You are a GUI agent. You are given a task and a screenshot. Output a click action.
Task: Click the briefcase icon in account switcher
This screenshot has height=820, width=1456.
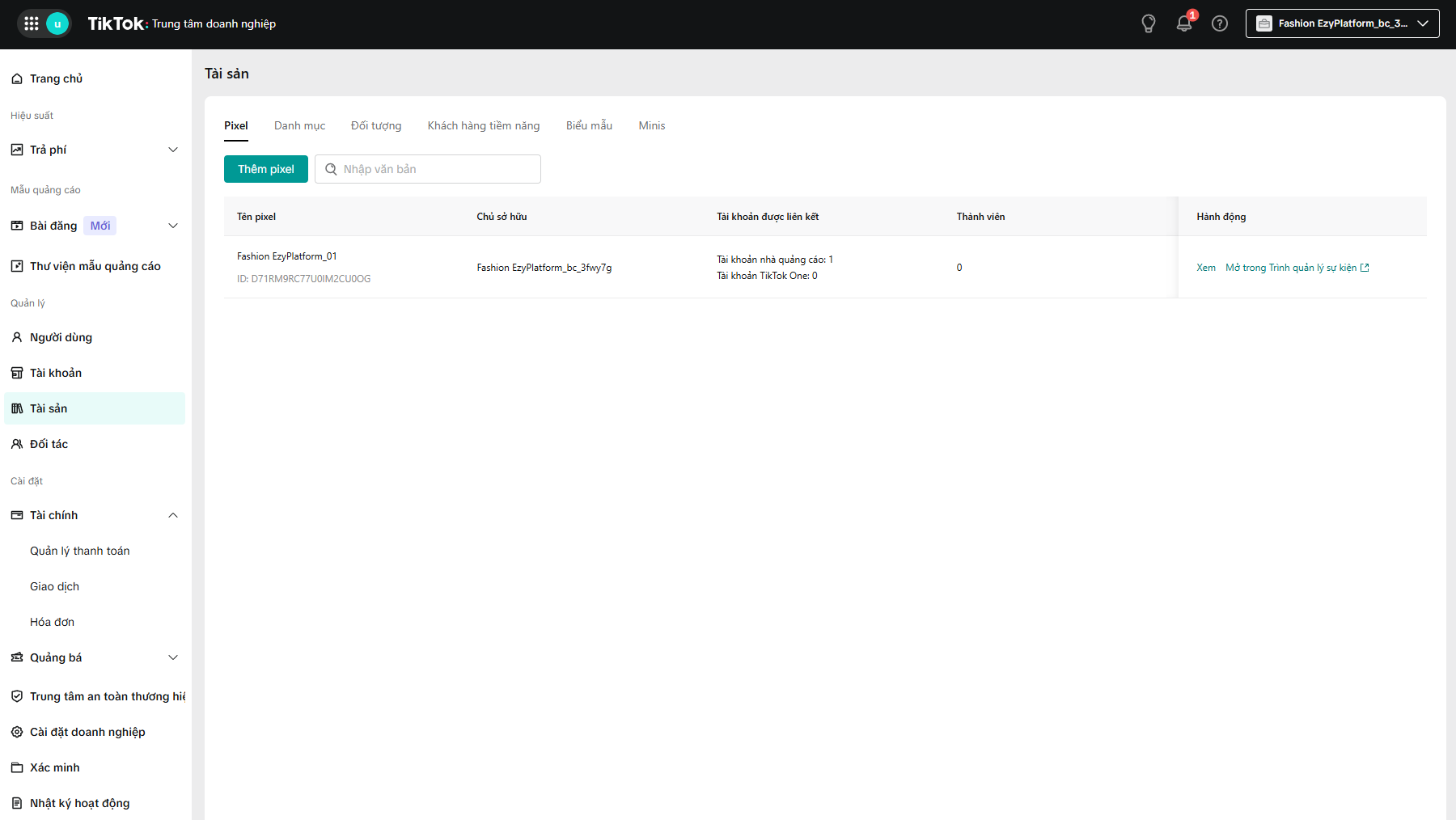1264,23
